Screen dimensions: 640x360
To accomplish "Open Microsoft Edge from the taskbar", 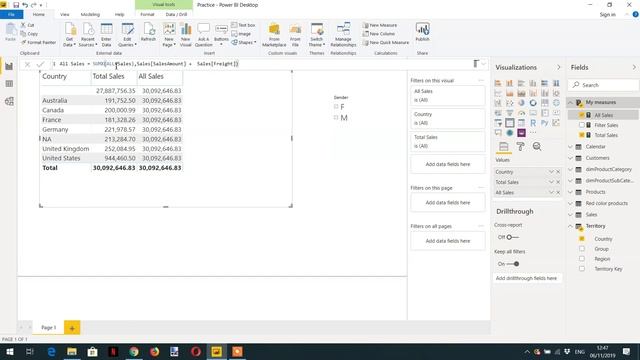I will click(x=51, y=351).
